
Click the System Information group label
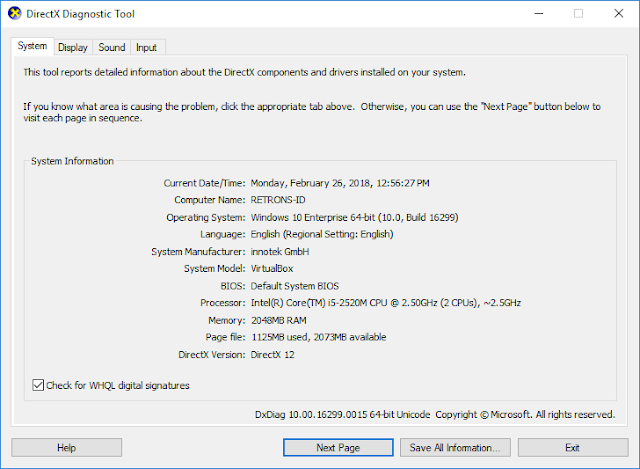[x=72, y=161]
